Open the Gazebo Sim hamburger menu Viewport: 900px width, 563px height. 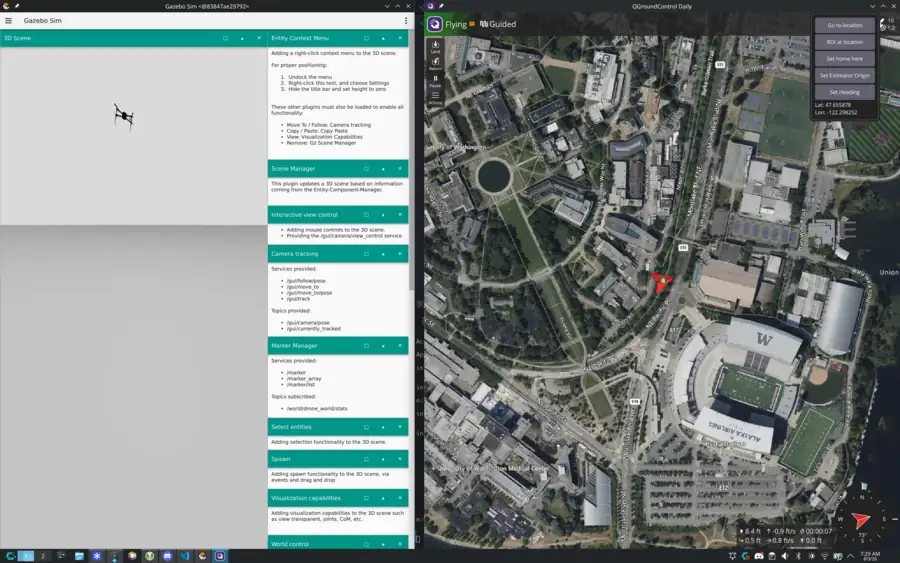[9, 21]
